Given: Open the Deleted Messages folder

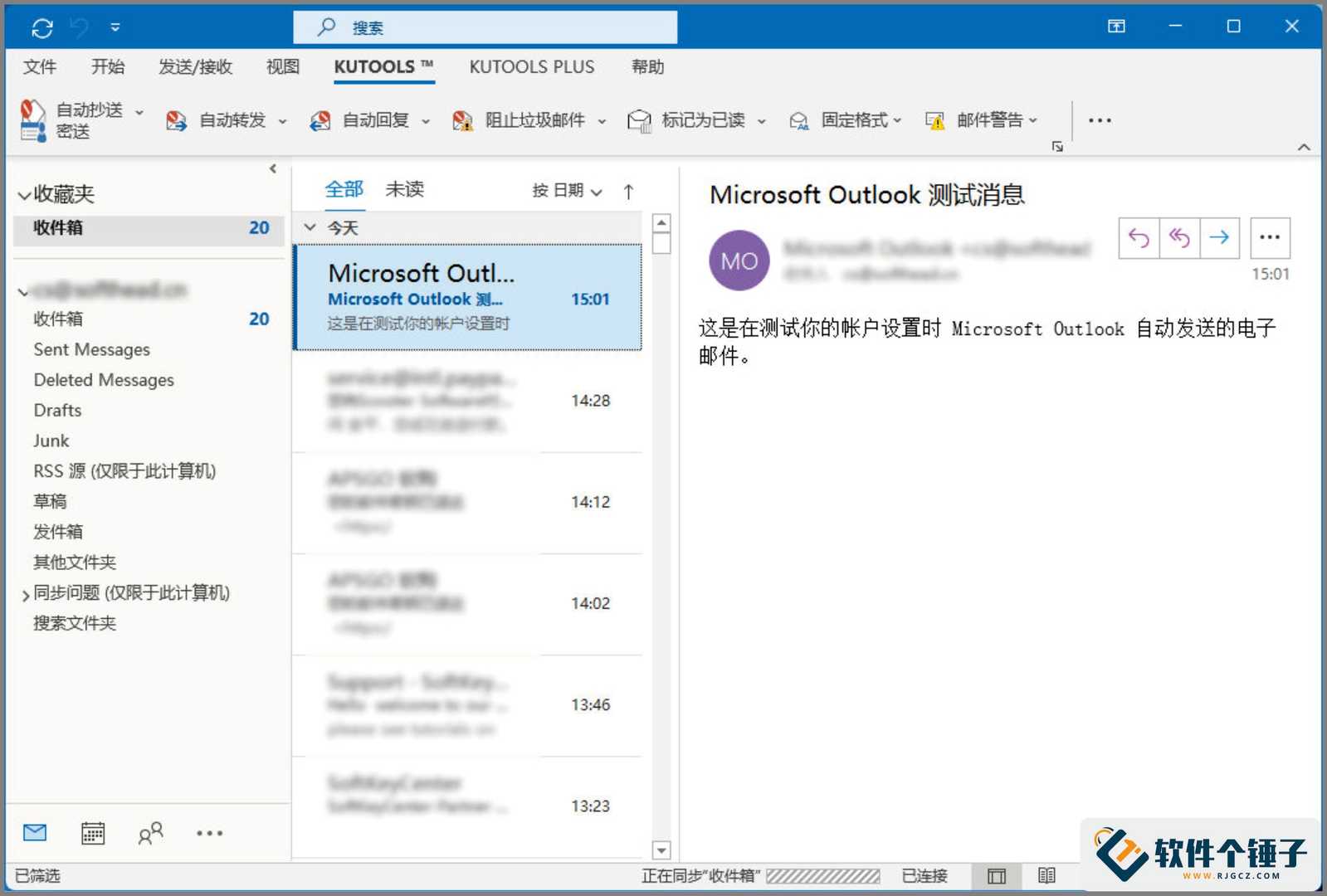Looking at the screenshot, I should click(x=104, y=380).
